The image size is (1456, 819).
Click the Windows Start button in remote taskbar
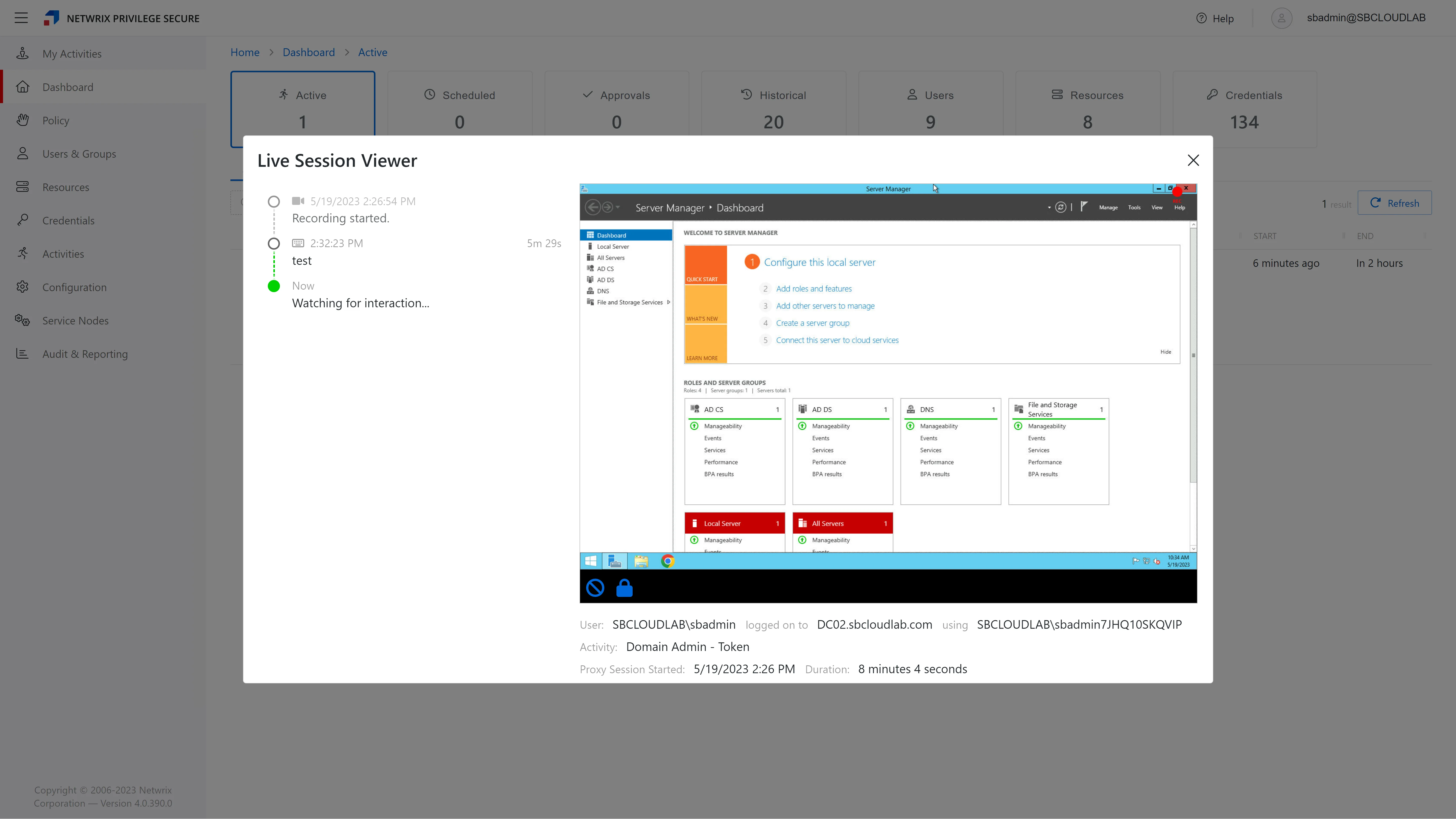pos(591,561)
